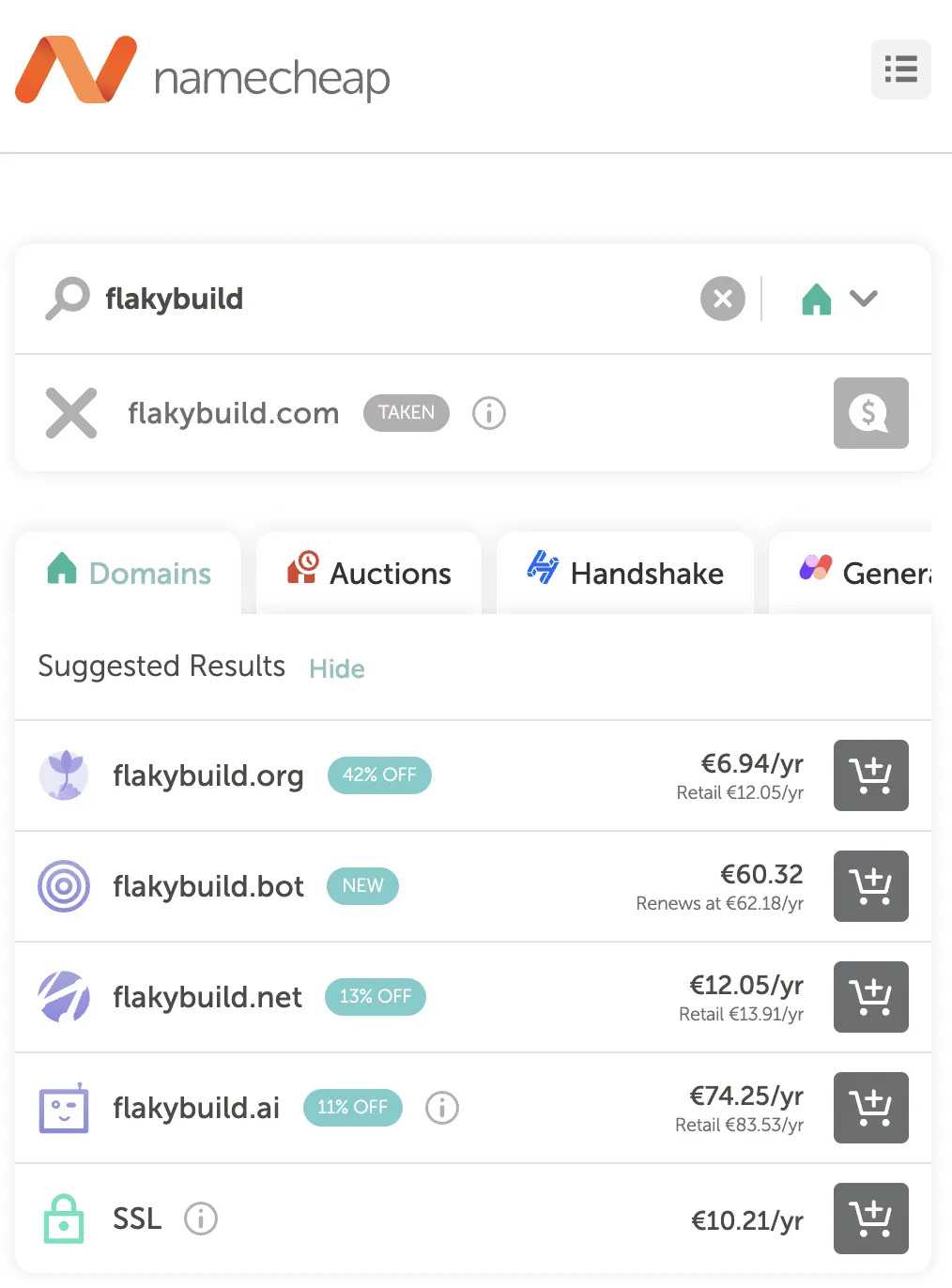This screenshot has height=1288, width=952.
Task: Click the make offer dollar icon for flakybuild.com
Action: point(870,413)
